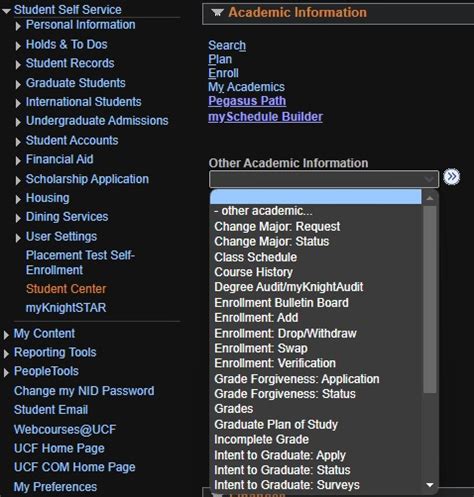Screen dimensions: 474x497
Task: Expand the Housing menu arrow
Action: point(18,199)
